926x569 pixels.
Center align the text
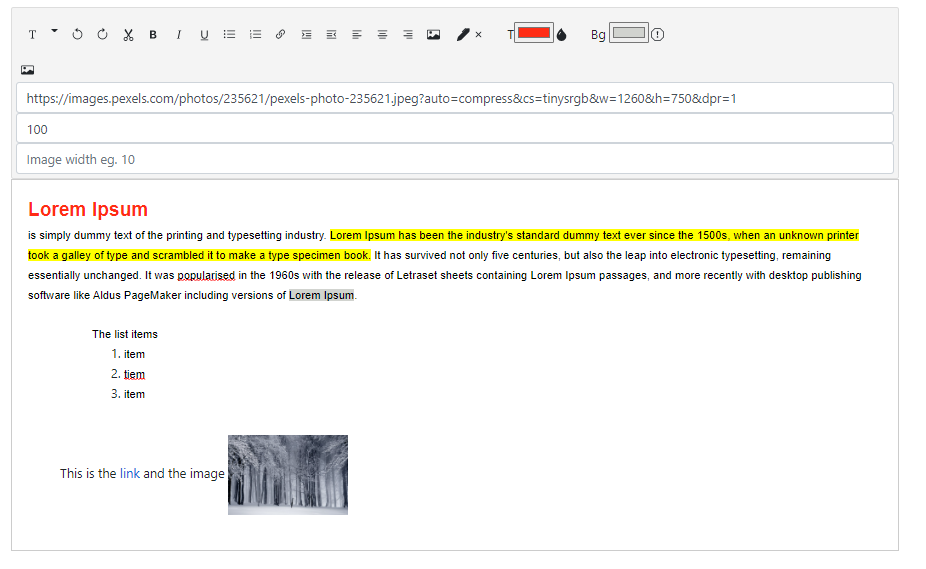(x=383, y=35)
